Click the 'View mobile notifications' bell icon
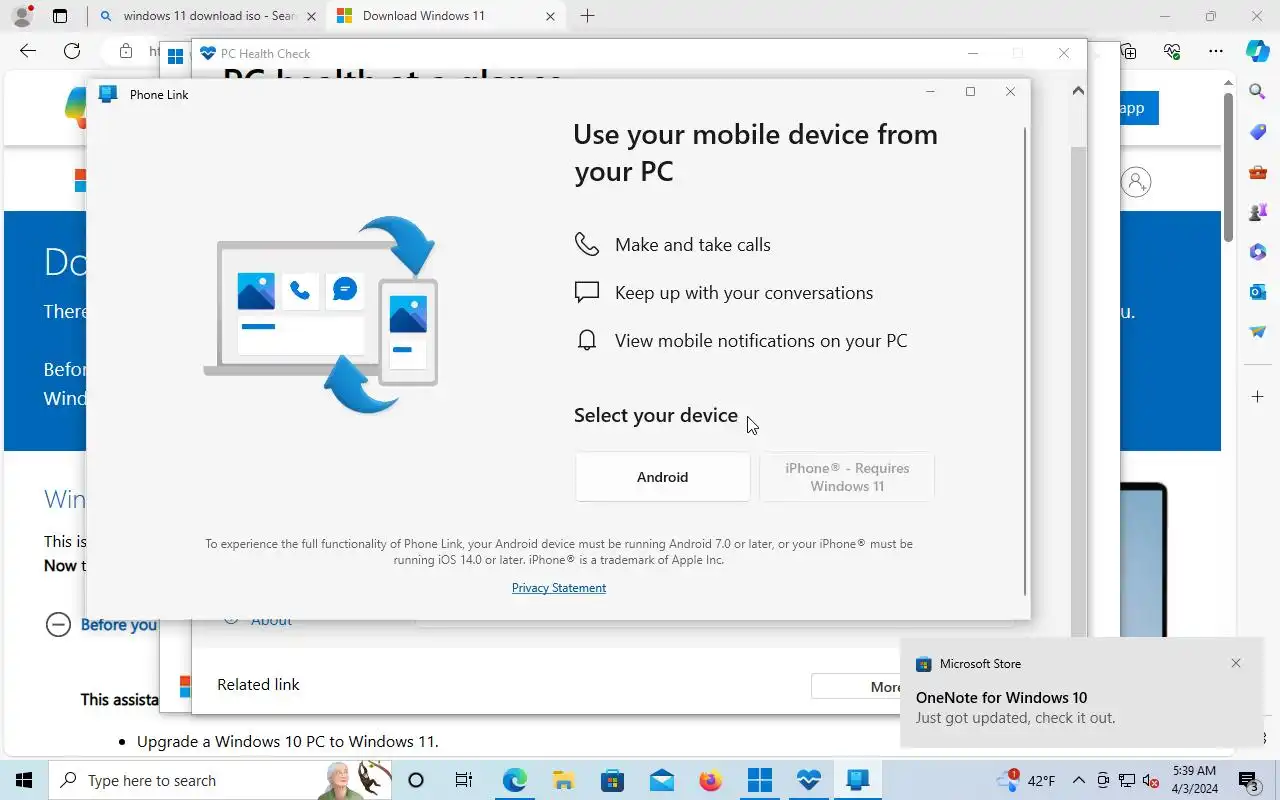 tap(587, 340)
